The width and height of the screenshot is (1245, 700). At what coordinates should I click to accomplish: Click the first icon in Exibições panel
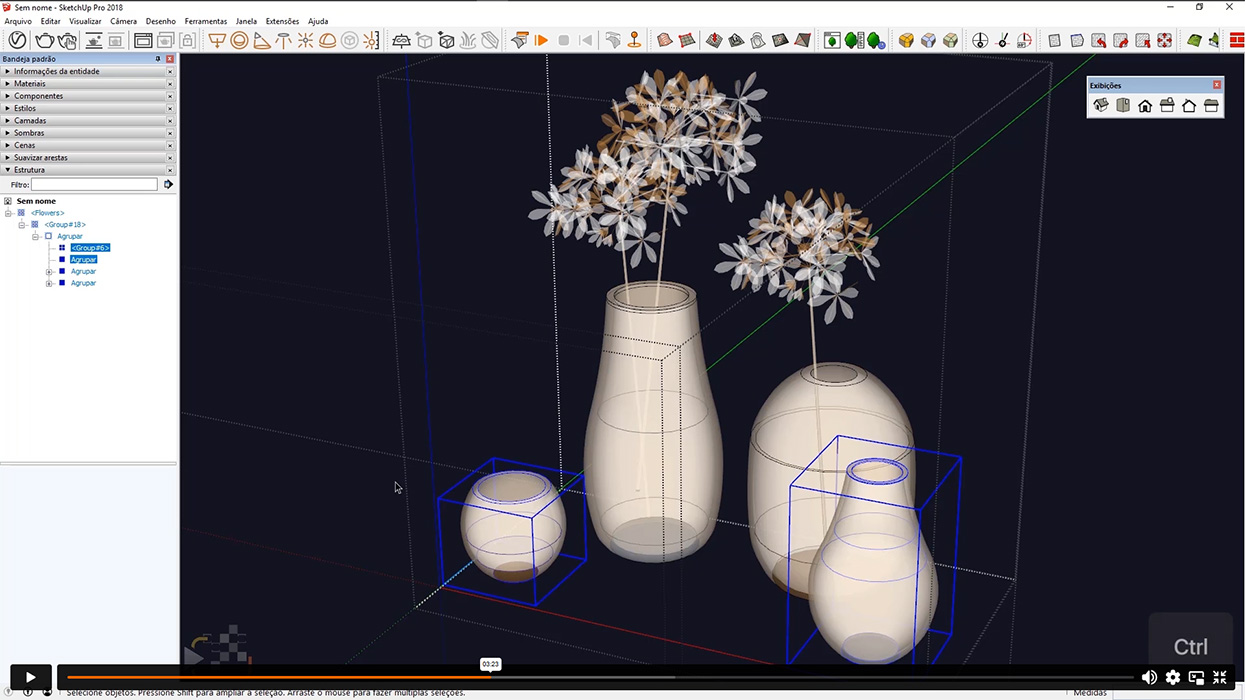pos(1101,105)
